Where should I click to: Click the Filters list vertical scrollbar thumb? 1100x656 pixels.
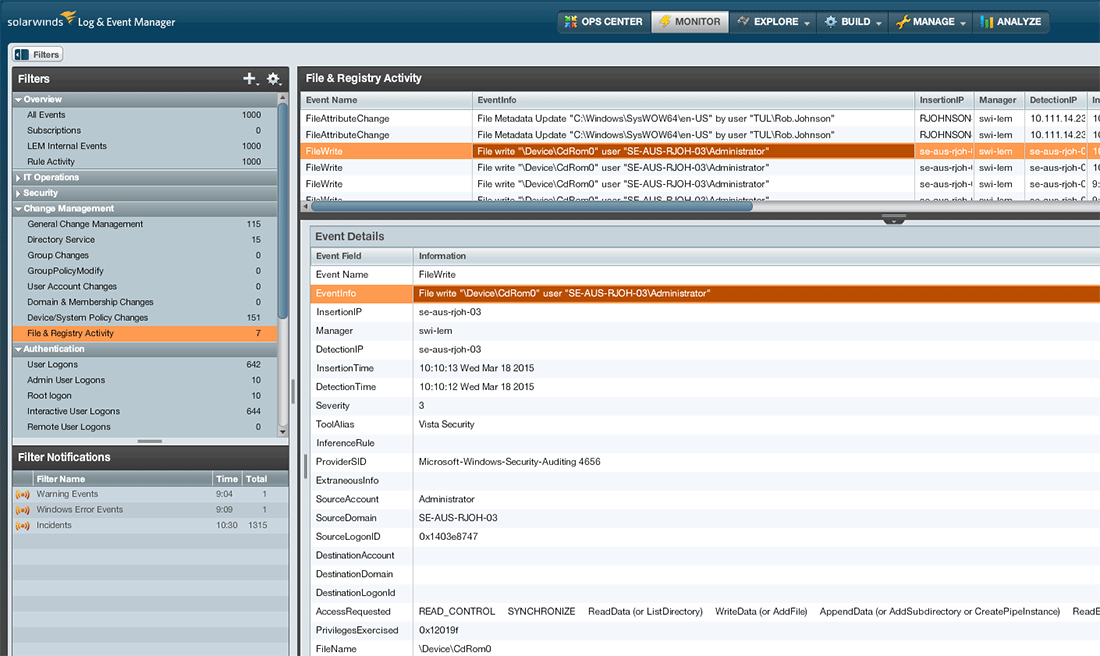point(283,210)
